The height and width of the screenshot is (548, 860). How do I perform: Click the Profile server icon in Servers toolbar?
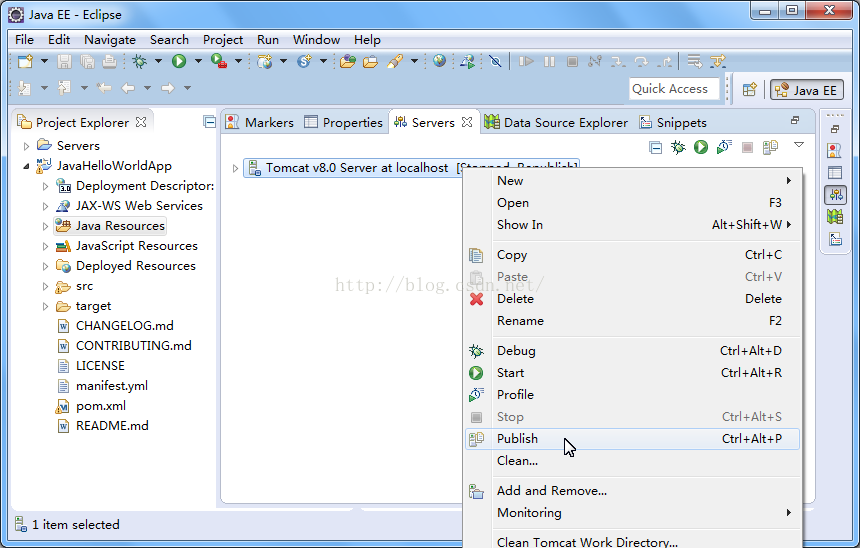(x=724, y=147)
